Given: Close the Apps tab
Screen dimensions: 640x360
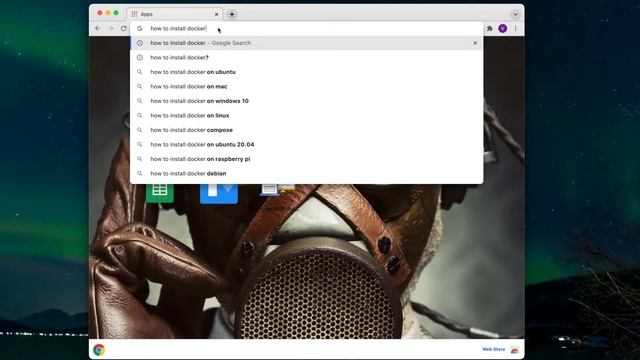Looking at the screenshot, I should 216,14.
